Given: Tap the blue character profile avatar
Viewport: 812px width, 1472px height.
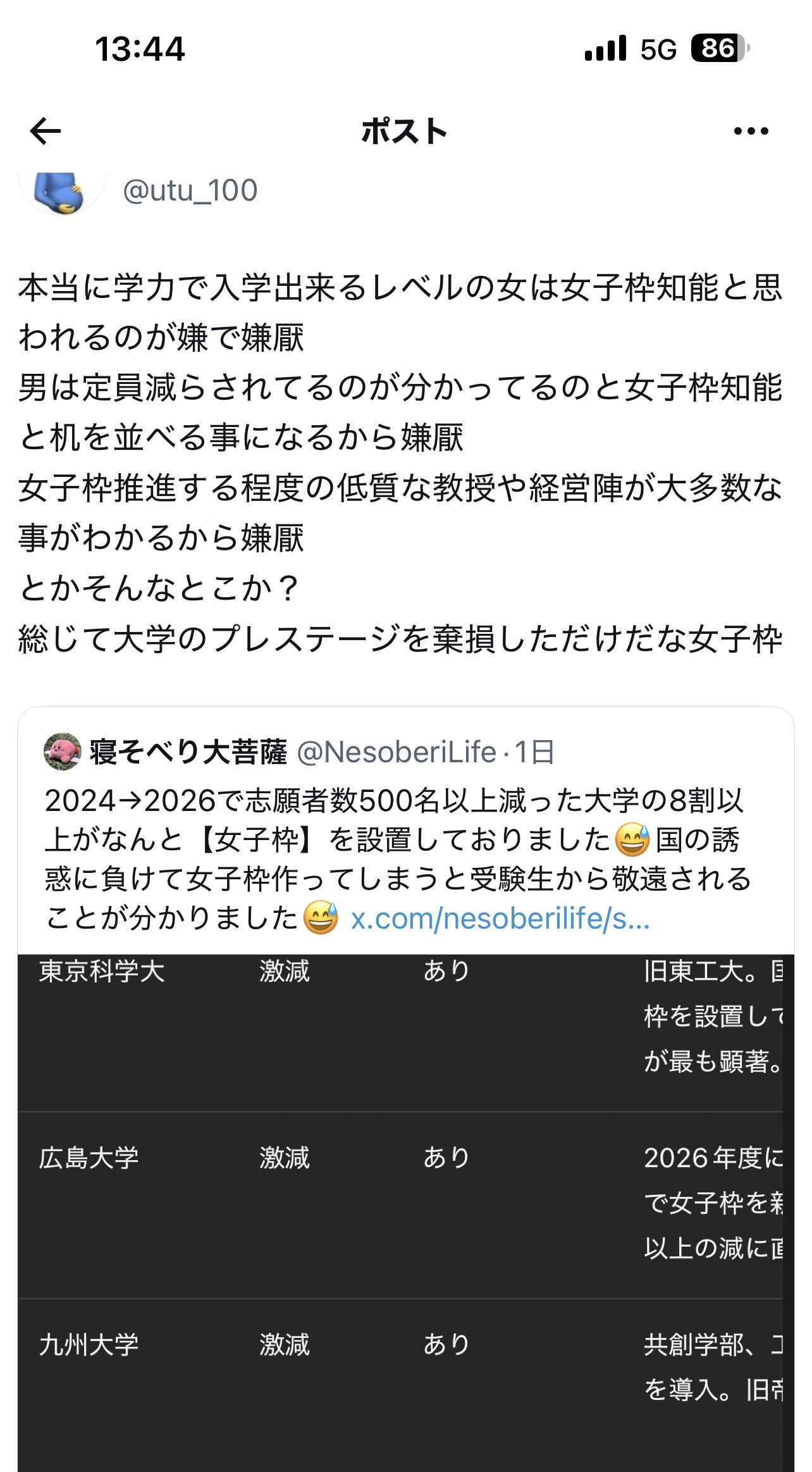Looking at the screenshot, I should [61, 192].
